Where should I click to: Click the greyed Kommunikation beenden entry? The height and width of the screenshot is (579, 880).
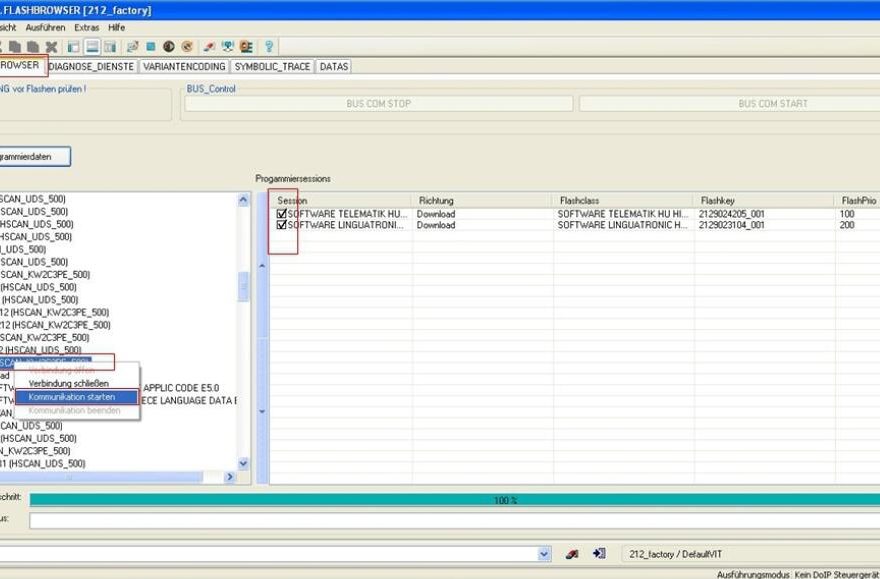click(77, 410)
